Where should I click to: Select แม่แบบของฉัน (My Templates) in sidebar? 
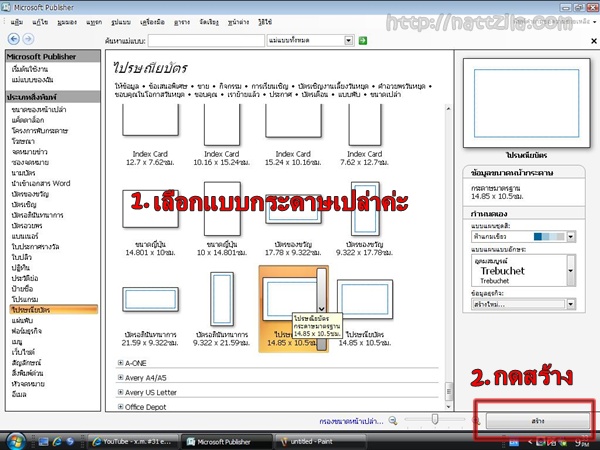pyautogui.click(x=33, y=80)
